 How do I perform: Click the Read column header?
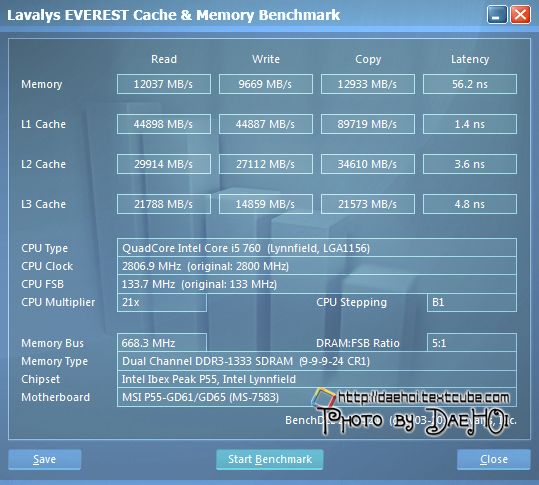[164, 59]
